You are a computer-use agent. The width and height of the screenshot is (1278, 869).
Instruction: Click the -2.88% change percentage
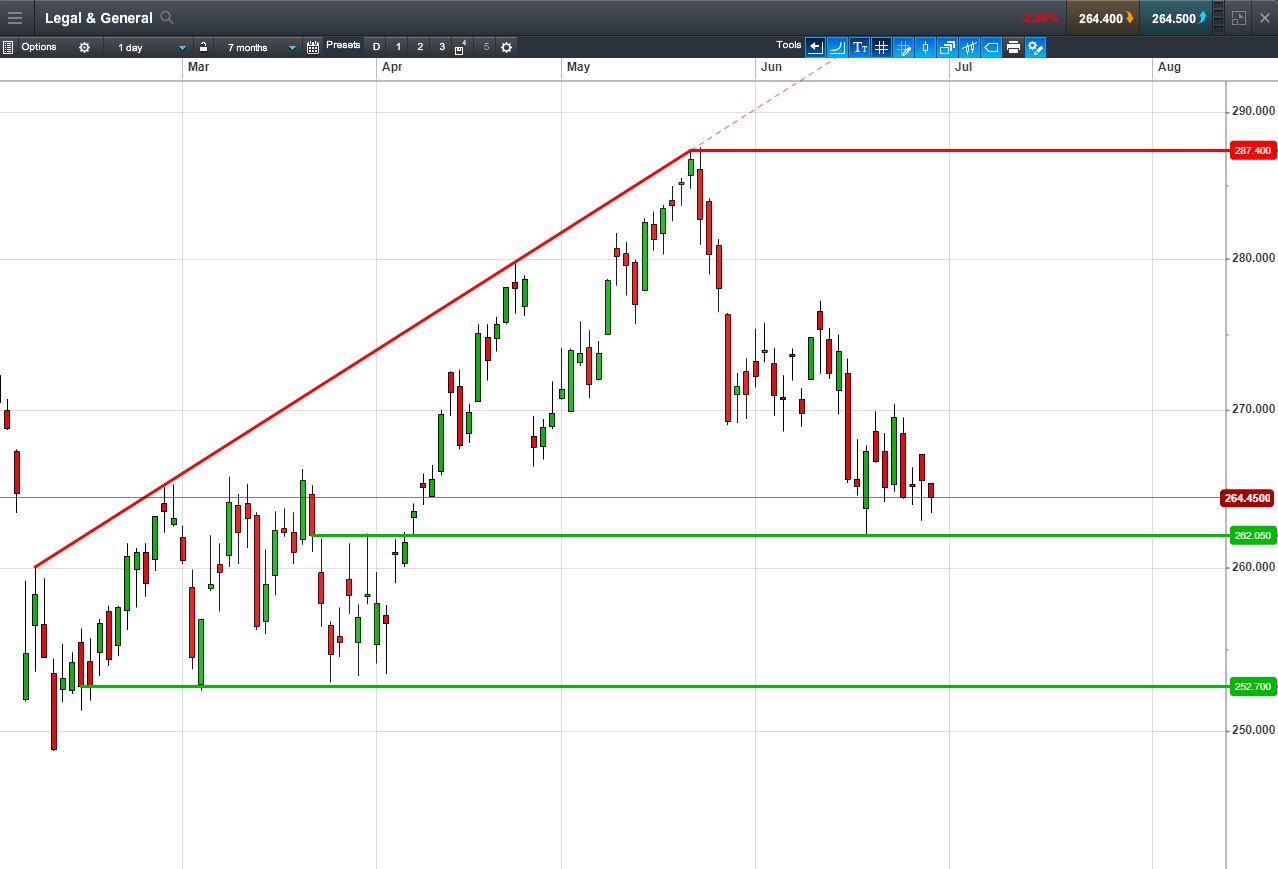(x=1039, y=19)
